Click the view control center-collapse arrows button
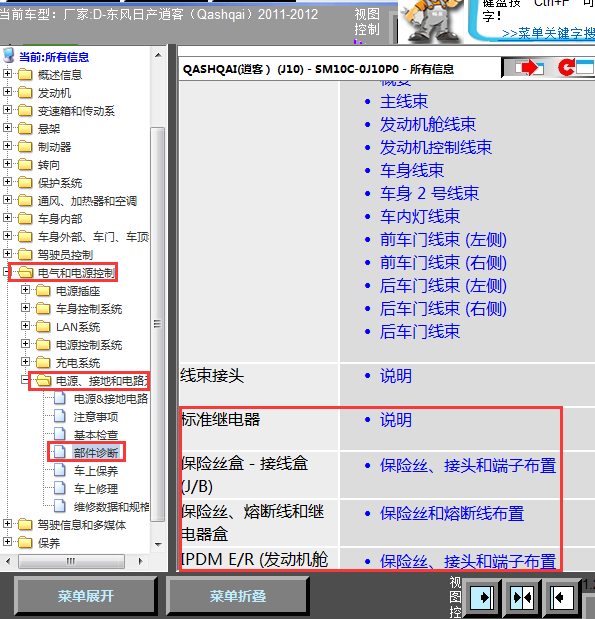The width and height of the screenshot is (595, 619). (x=522, y=597)
